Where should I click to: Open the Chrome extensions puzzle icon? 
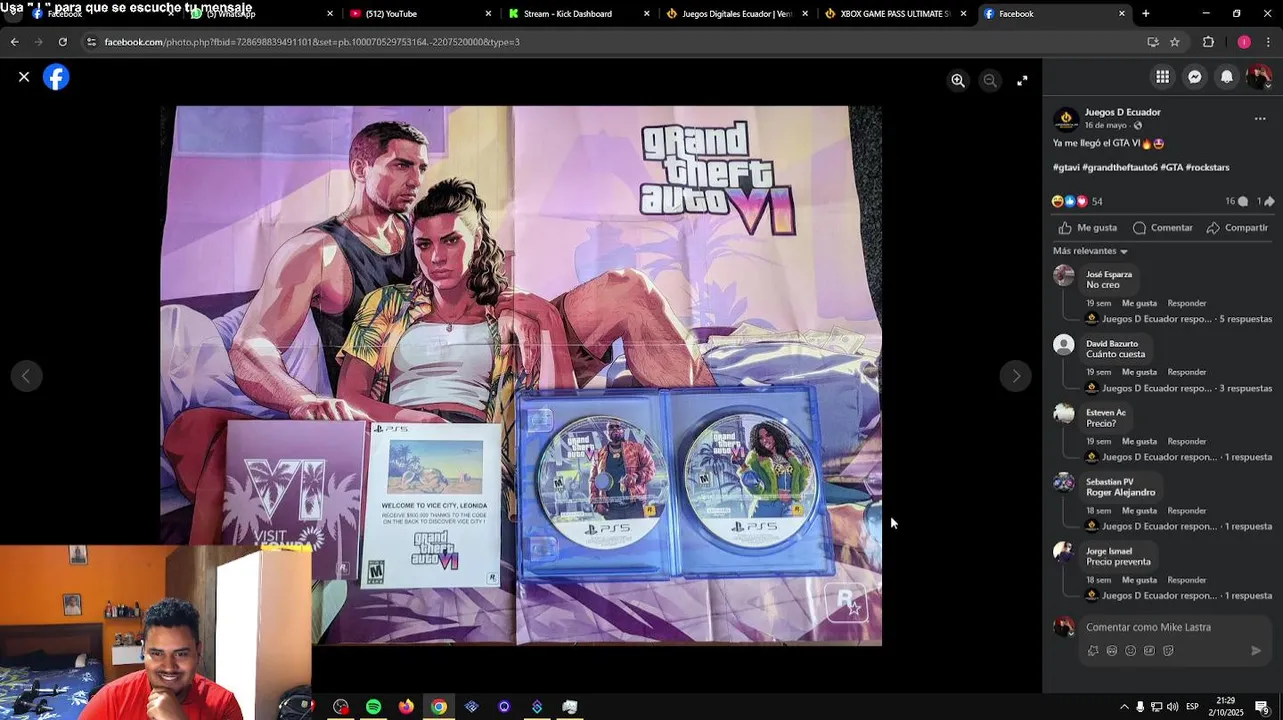1208,42
